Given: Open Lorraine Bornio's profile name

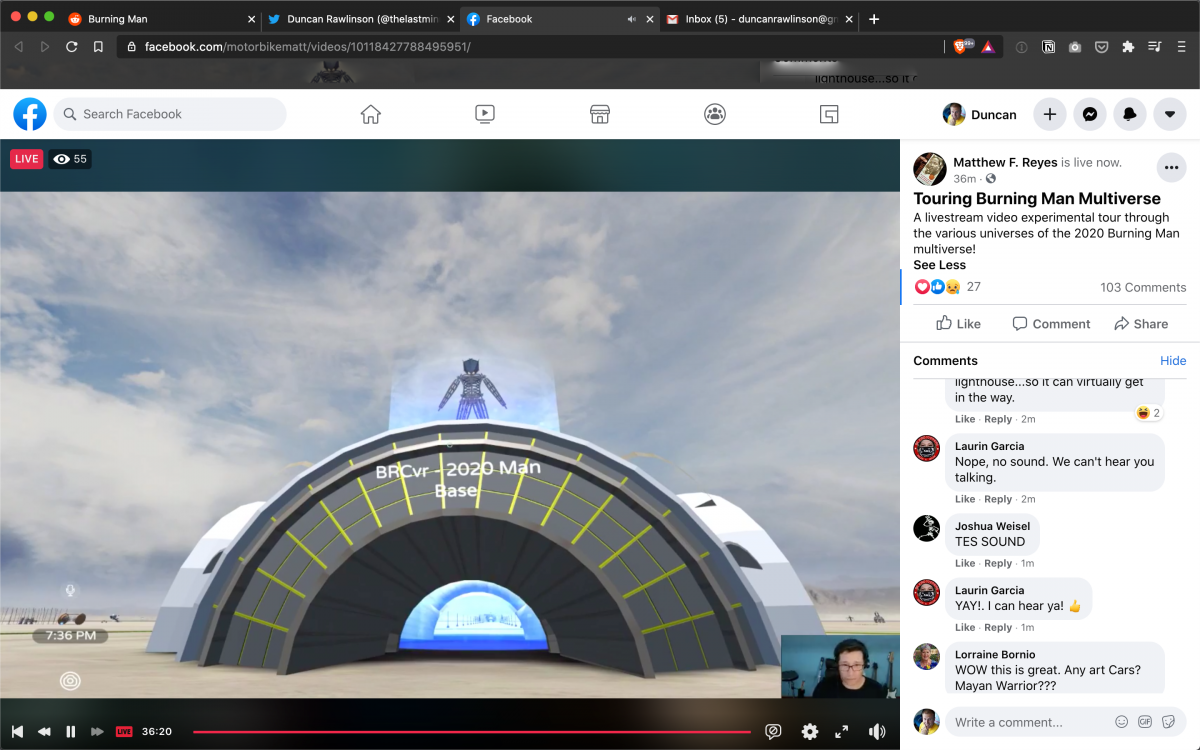Looking at the screenshot, I should [x=996, y=654].
